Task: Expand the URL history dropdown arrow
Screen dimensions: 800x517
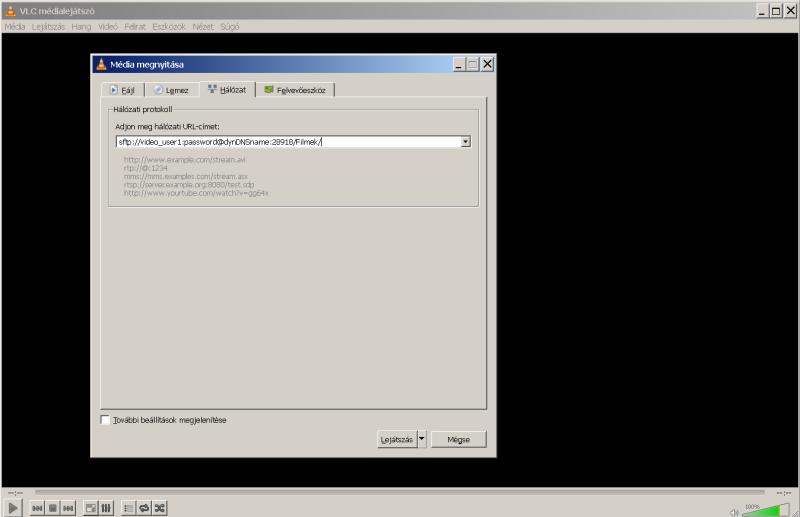Action: tap(465, 142)
